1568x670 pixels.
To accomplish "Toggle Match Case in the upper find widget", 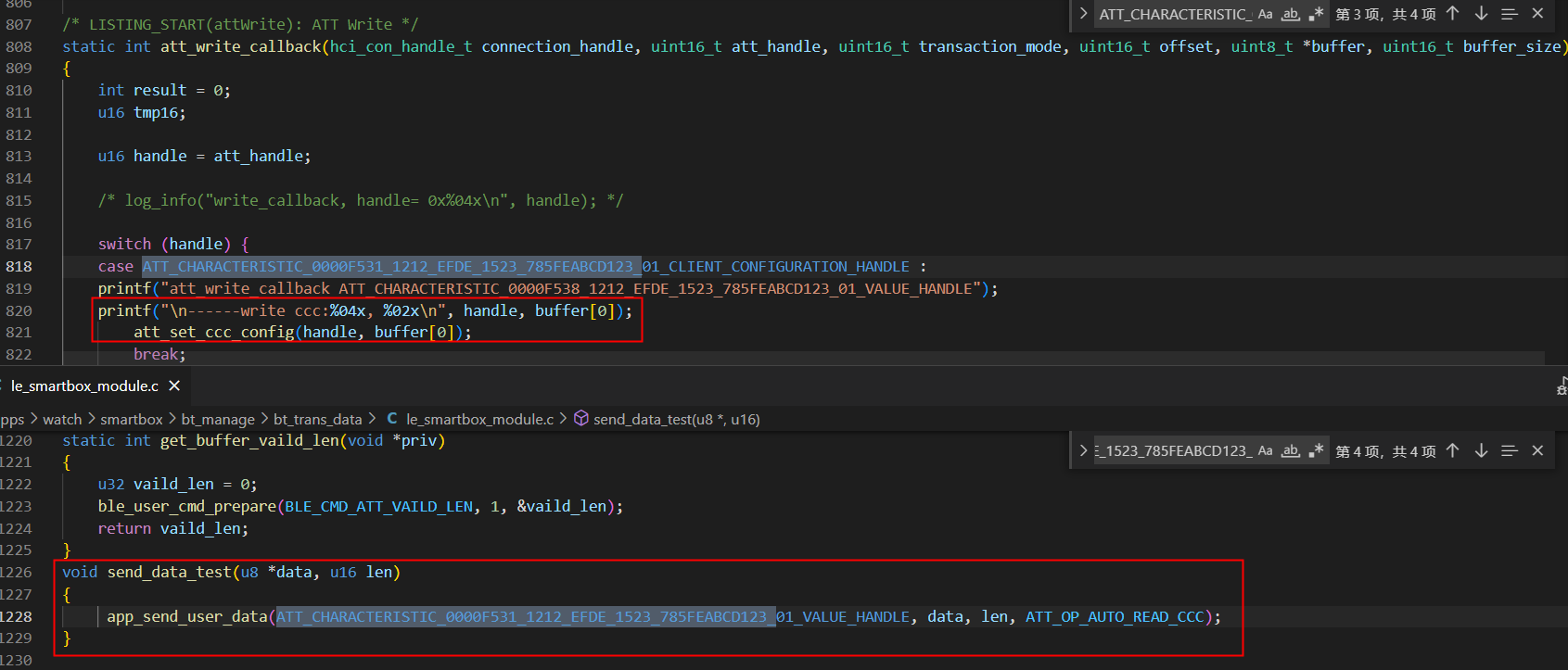I will tap(1265, 14).
